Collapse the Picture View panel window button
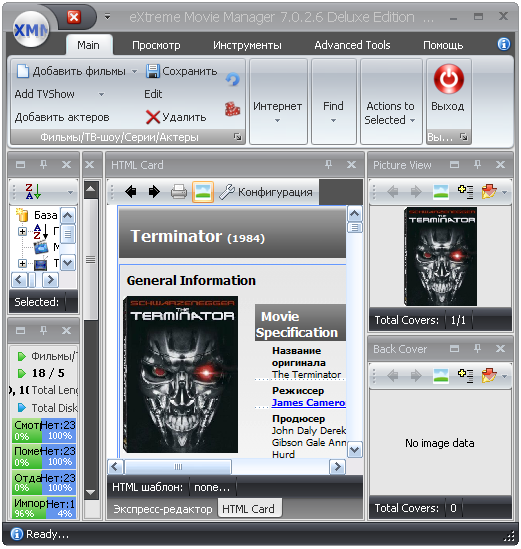The image size is (521, 549). click(x=454, y=164)
